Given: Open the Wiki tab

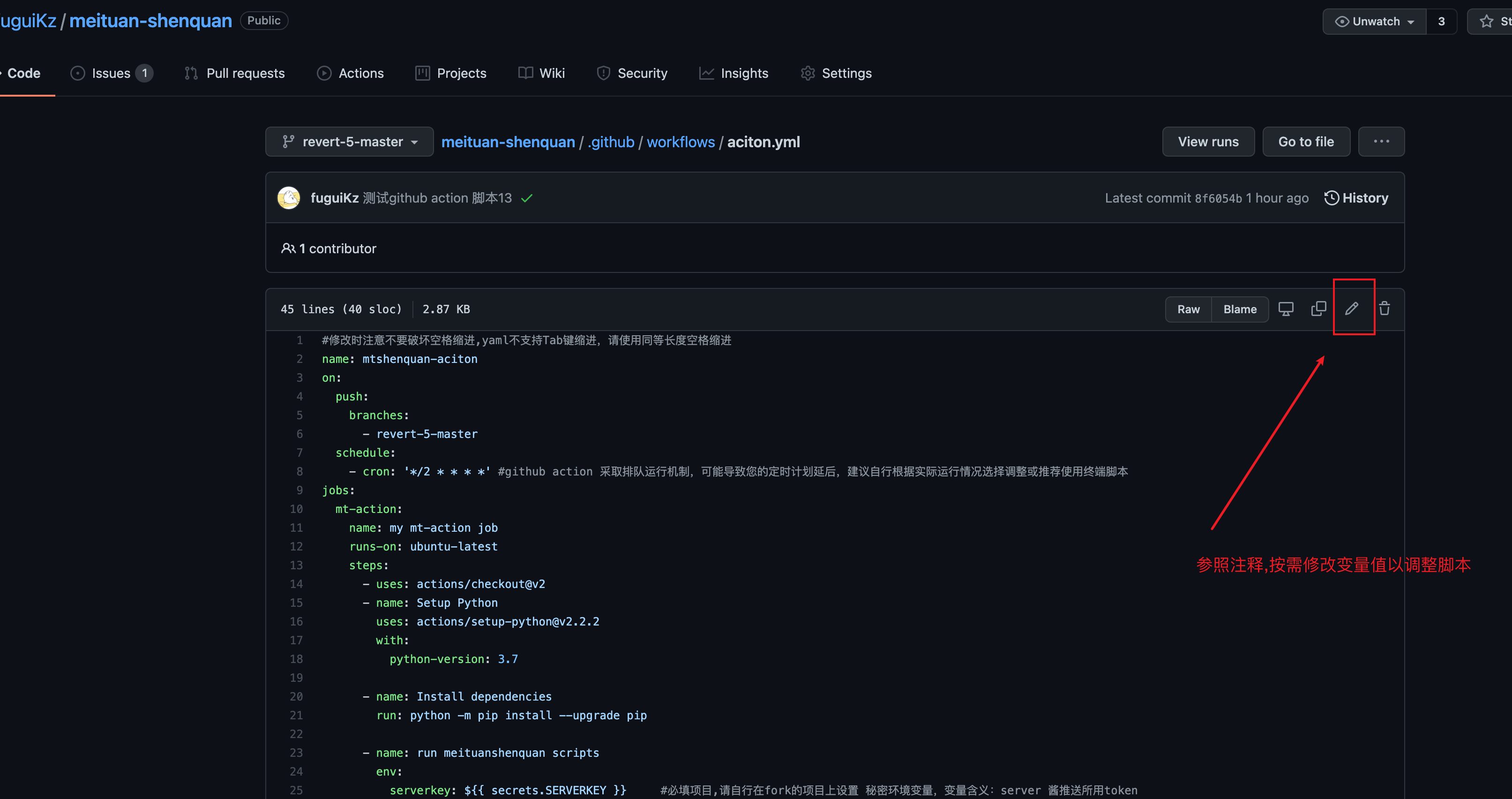Looking at the screenshot, I should [x=541, y=74].
